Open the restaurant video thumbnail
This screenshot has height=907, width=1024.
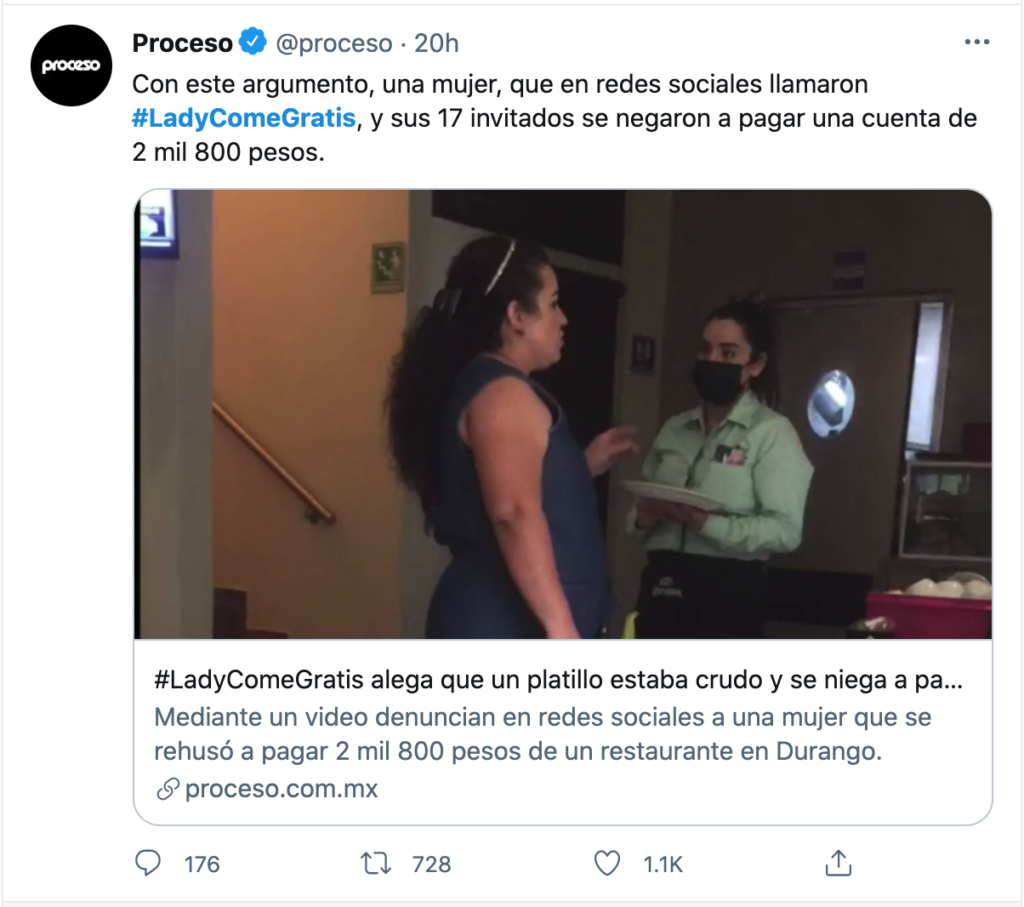pos(563,414)
